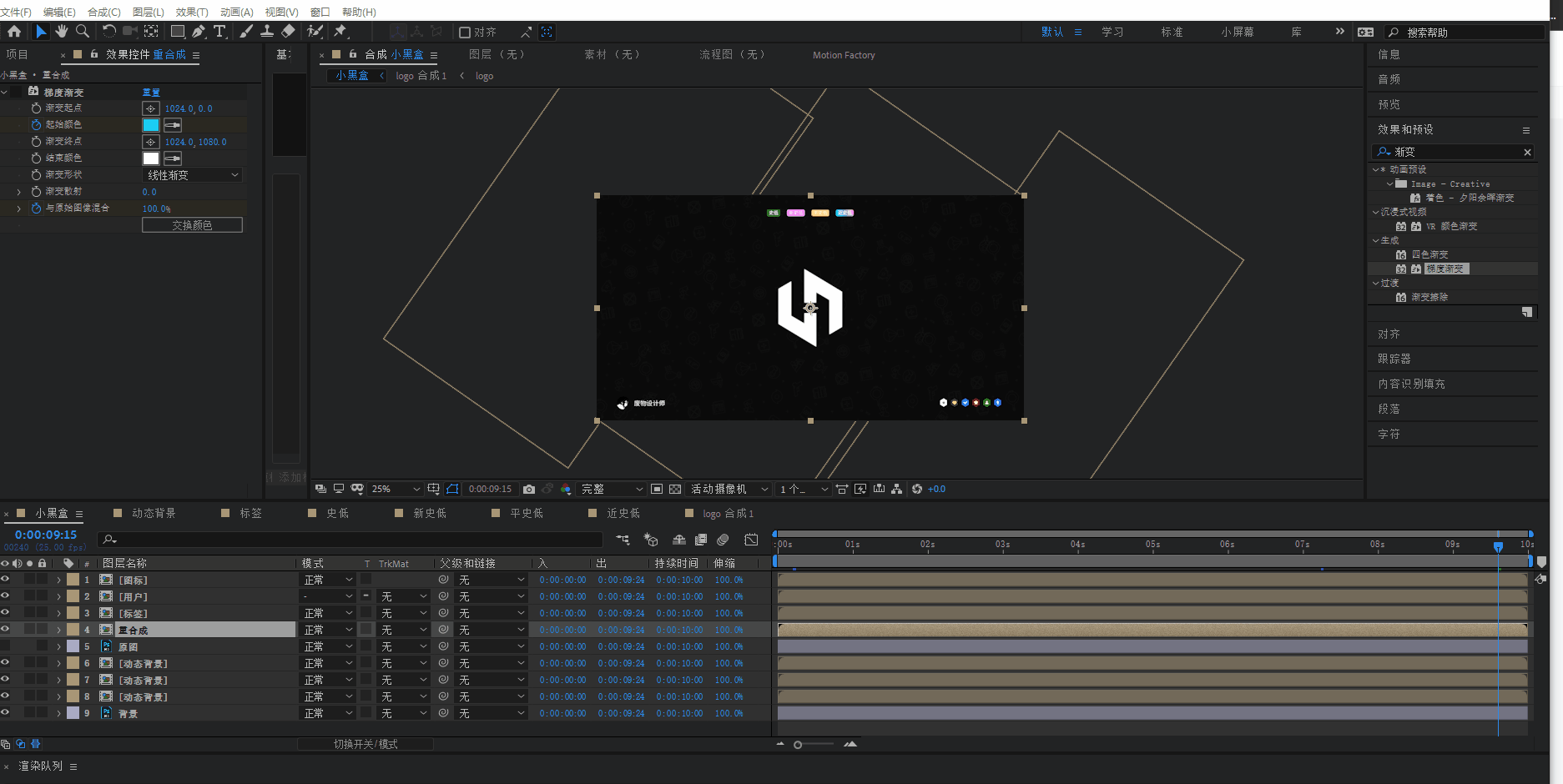
Task: Click the 交换颜色 button
Action: [192, 225]
